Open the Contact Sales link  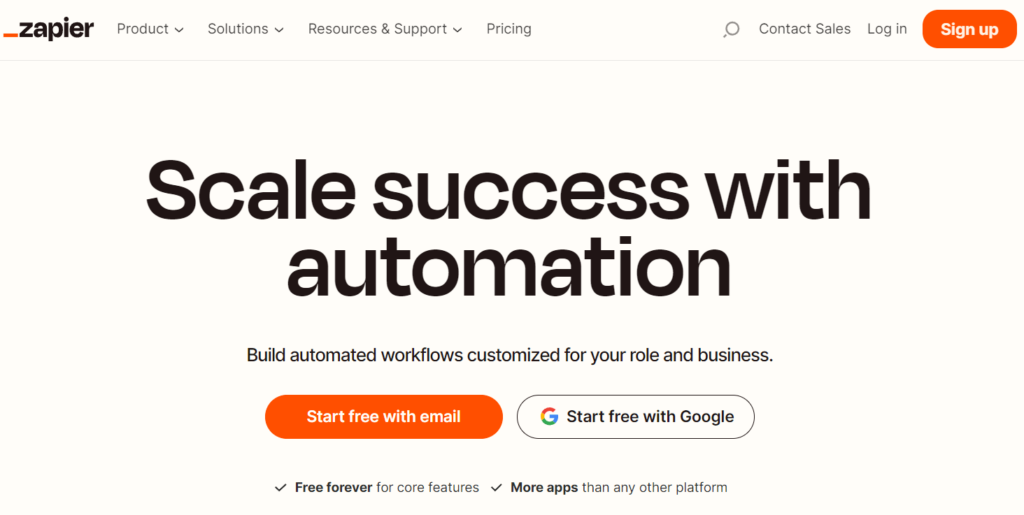pyautogui.click(x=805, y=29)
